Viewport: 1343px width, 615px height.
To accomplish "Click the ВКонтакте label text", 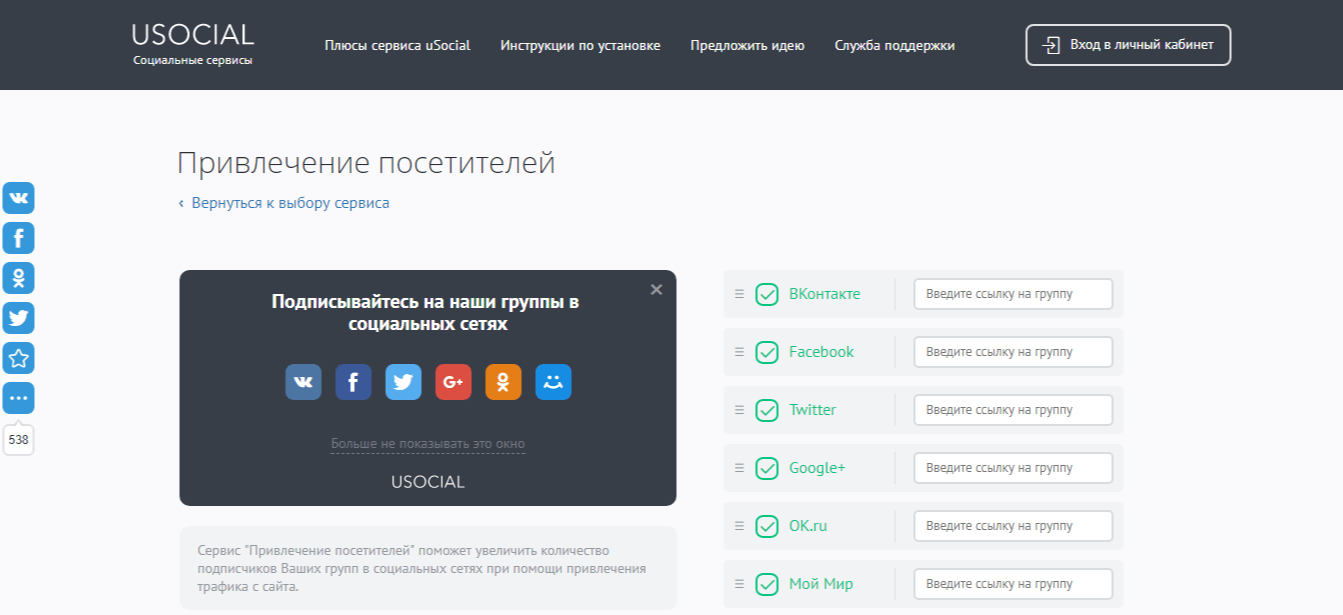I will tap(824, 294).
